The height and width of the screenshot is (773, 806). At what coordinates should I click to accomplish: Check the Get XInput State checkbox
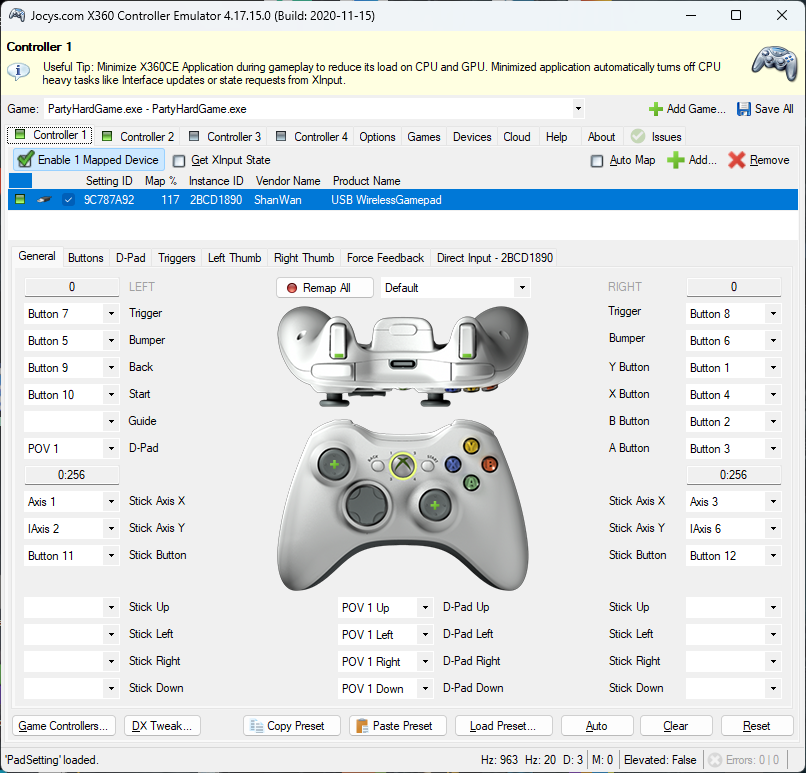[179, 161]
